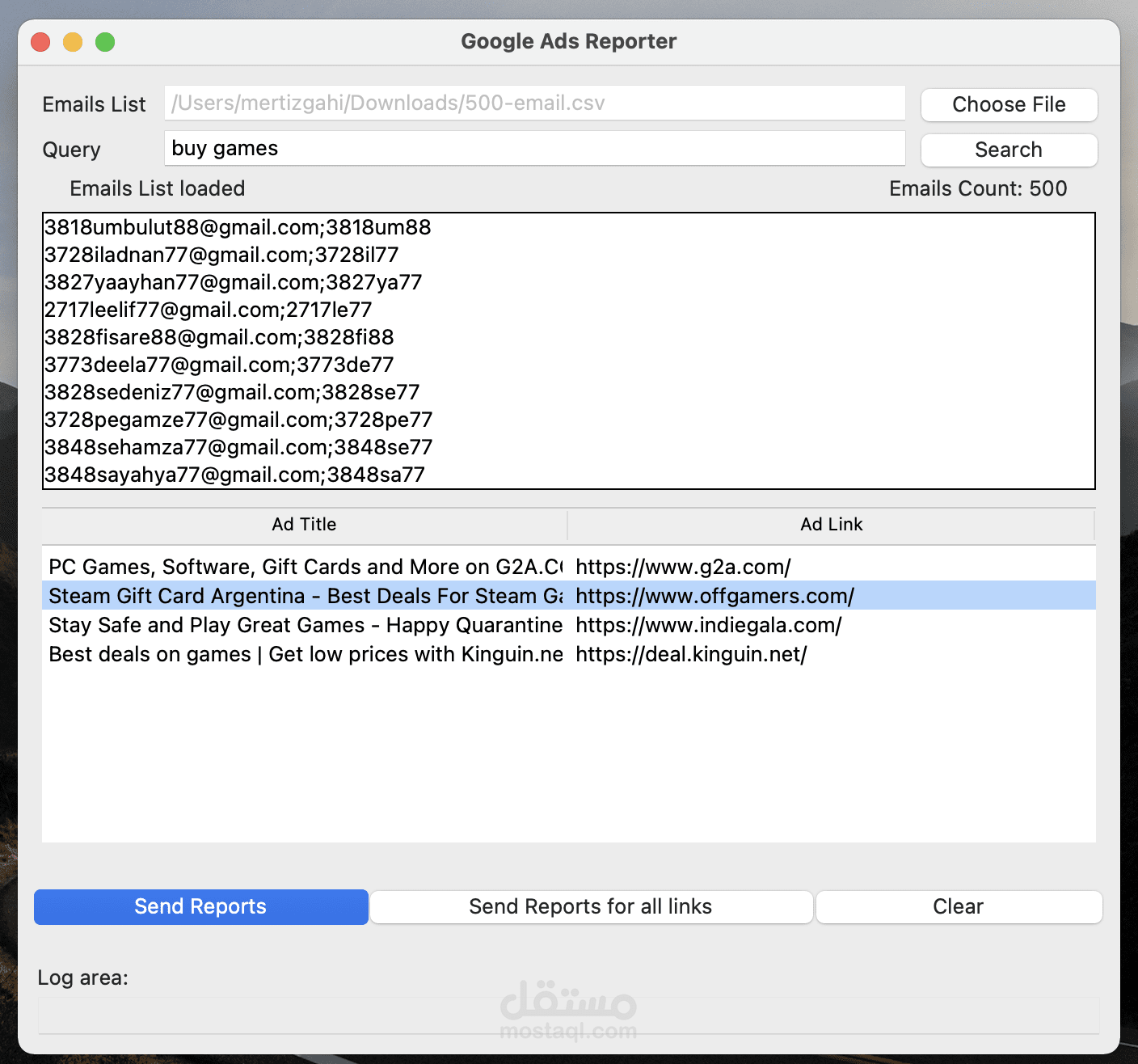
Task: Click the Ad Title column header
Action: point(303,524)
